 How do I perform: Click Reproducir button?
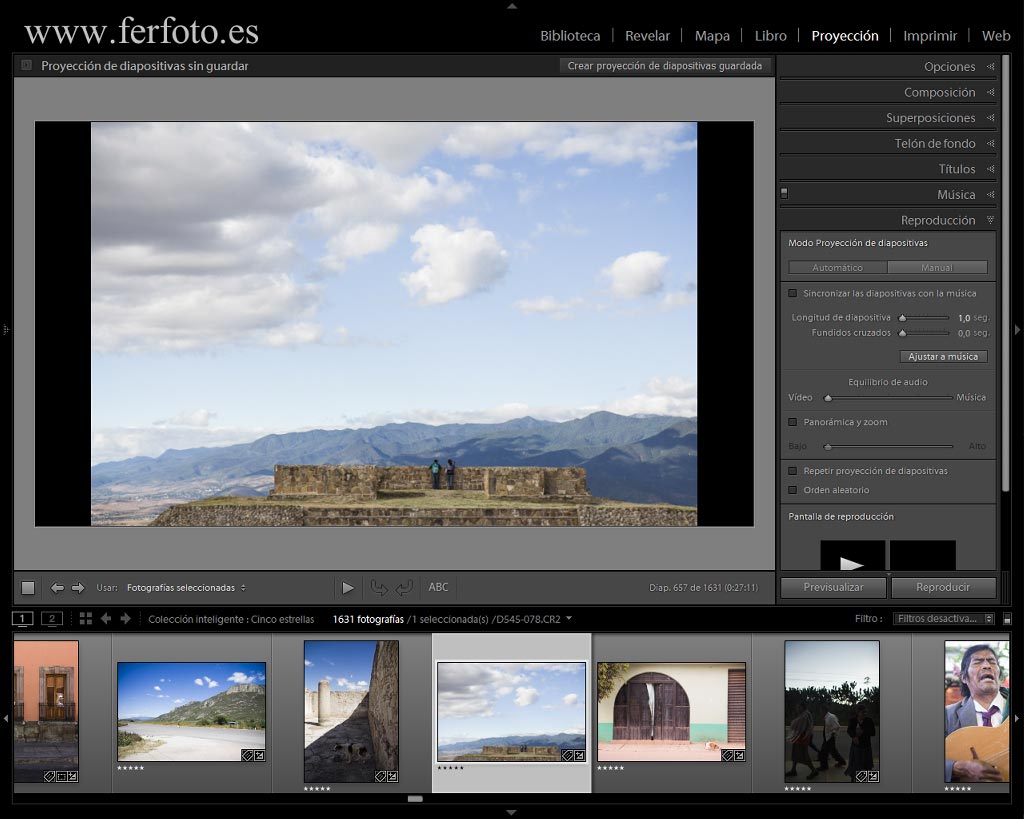[x=943, y=587]
